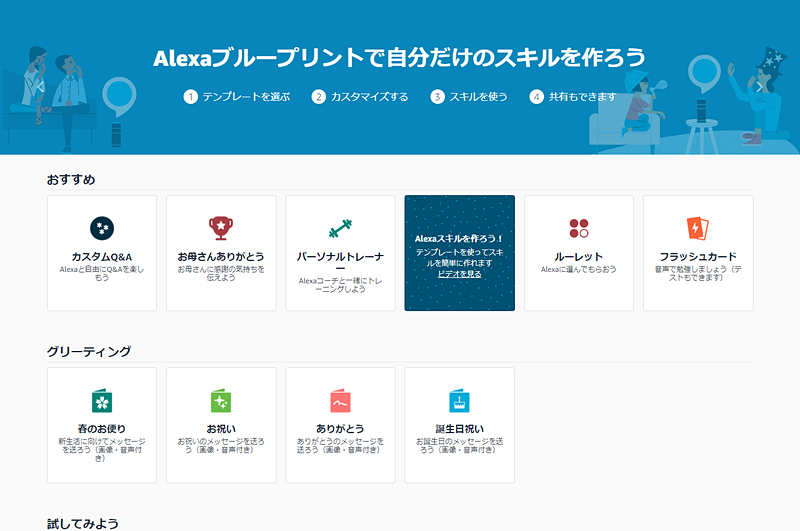Image resolution: width=800 pixels, height=531 pixels.
Task: Click the グリーティング section heading
Action: [x=89, y=351]
